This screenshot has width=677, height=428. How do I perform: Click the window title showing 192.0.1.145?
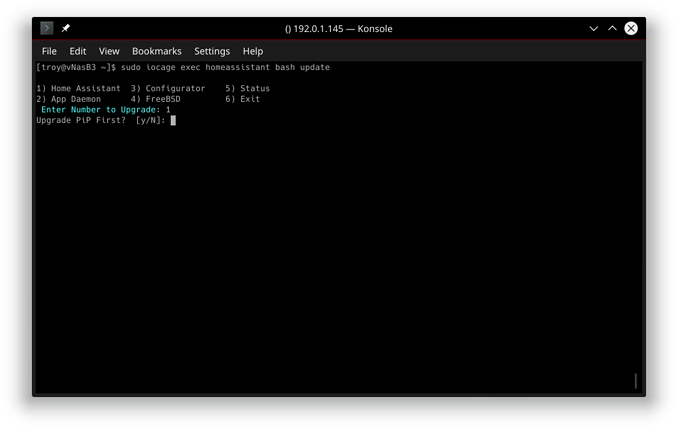click(x=338, y=28)
